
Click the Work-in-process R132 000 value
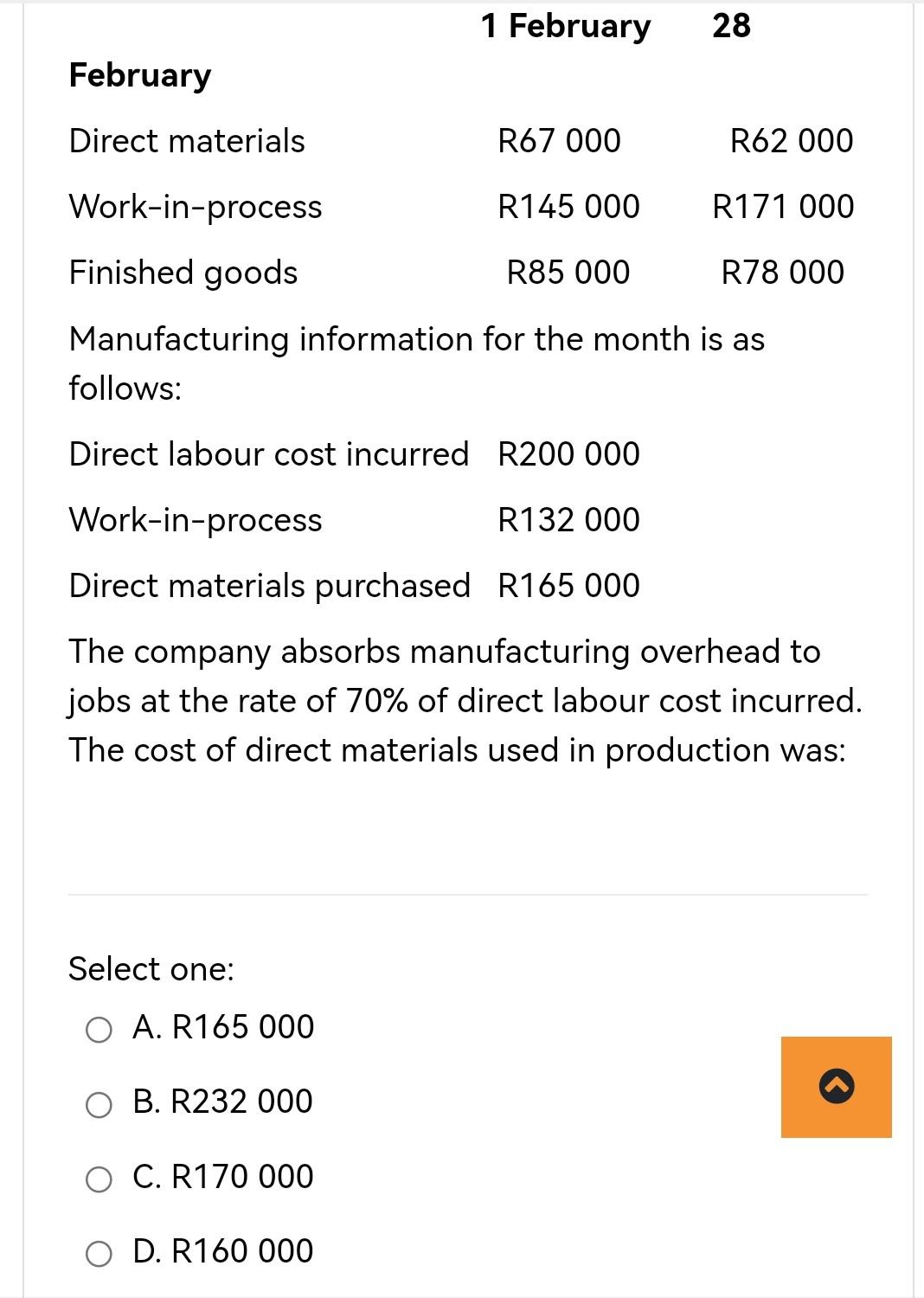(568, 520)
